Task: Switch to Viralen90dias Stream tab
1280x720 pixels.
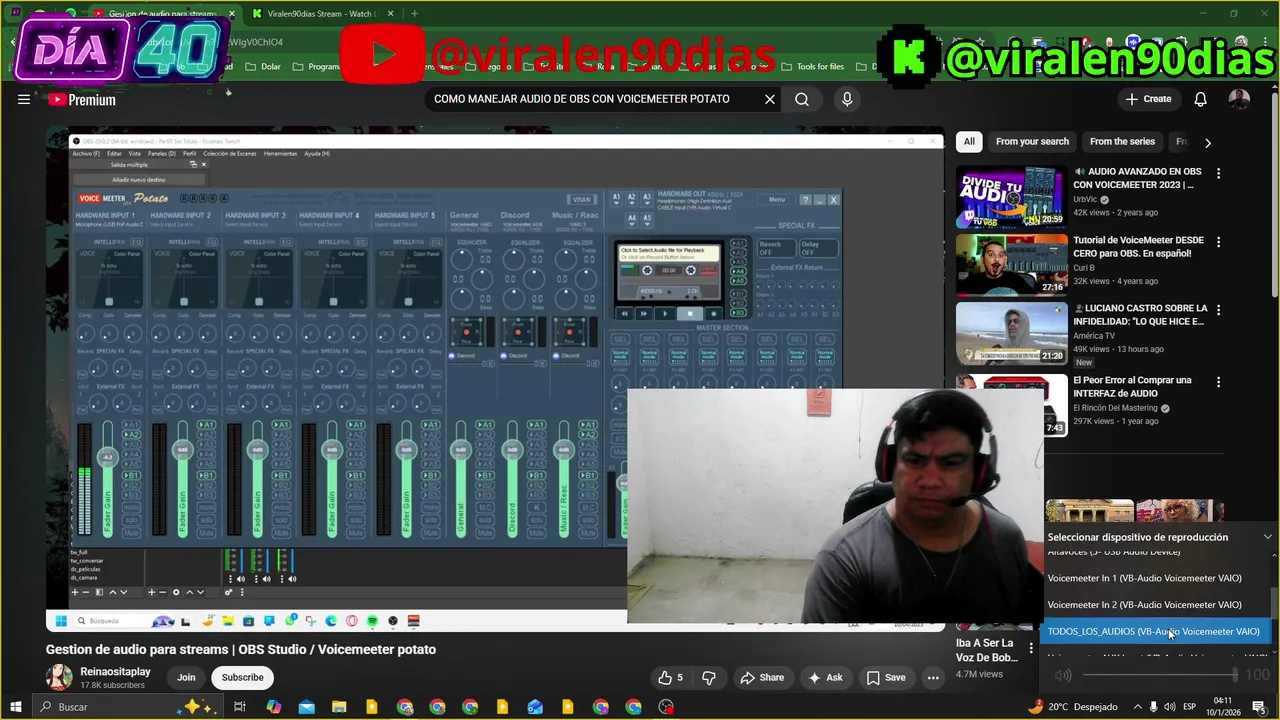Action: [x=323, y=14]
